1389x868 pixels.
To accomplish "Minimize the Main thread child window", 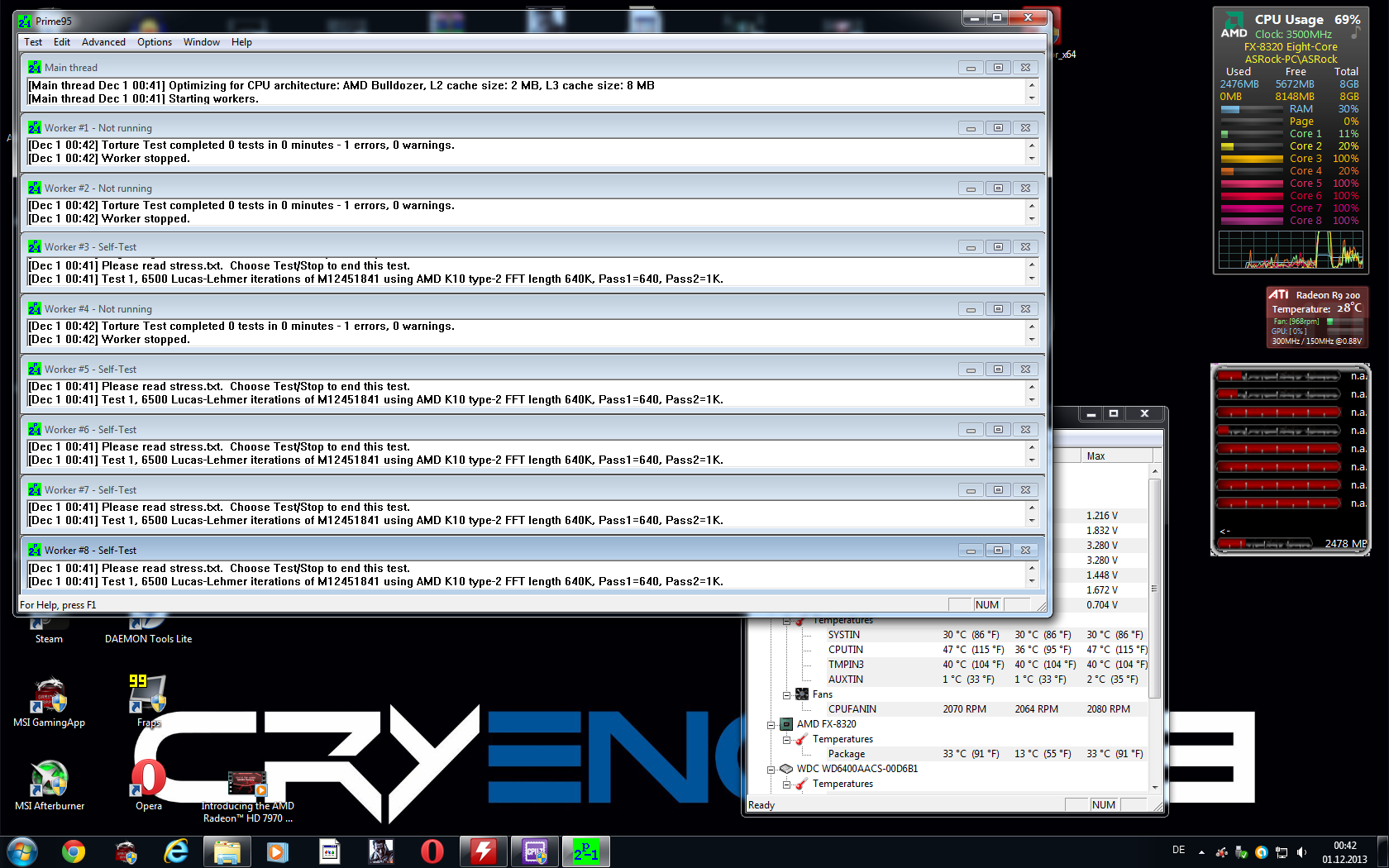I will [971, 68].
